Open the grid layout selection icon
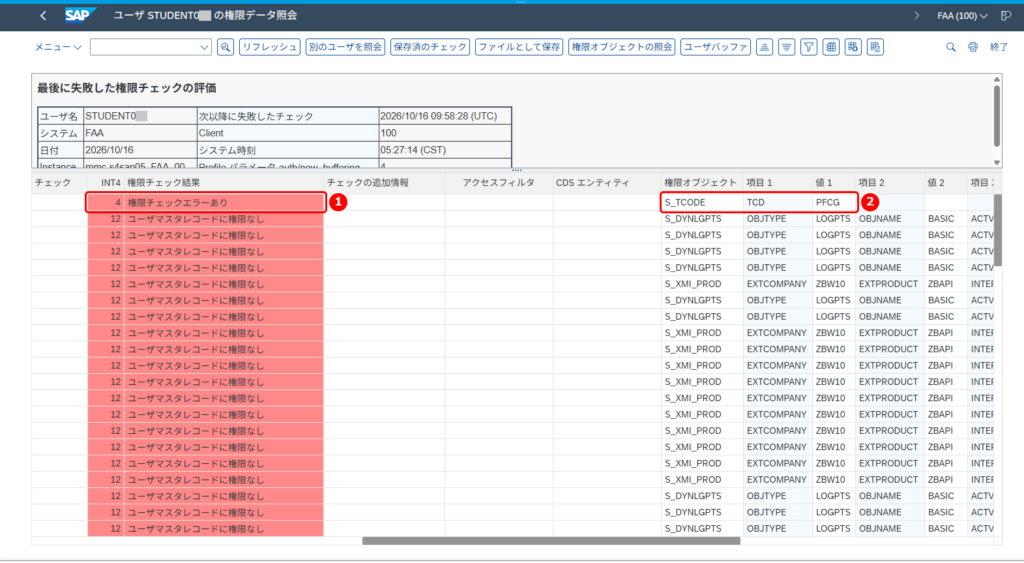Screen dimensions: 1024x563 pyautogui.click(x=831, y=47)
